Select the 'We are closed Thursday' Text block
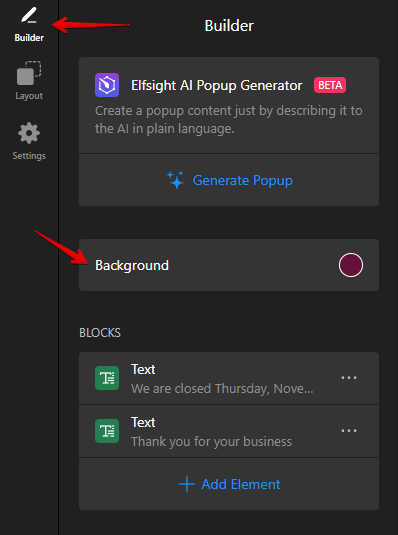398x535 pixels. tap(229, 378)
